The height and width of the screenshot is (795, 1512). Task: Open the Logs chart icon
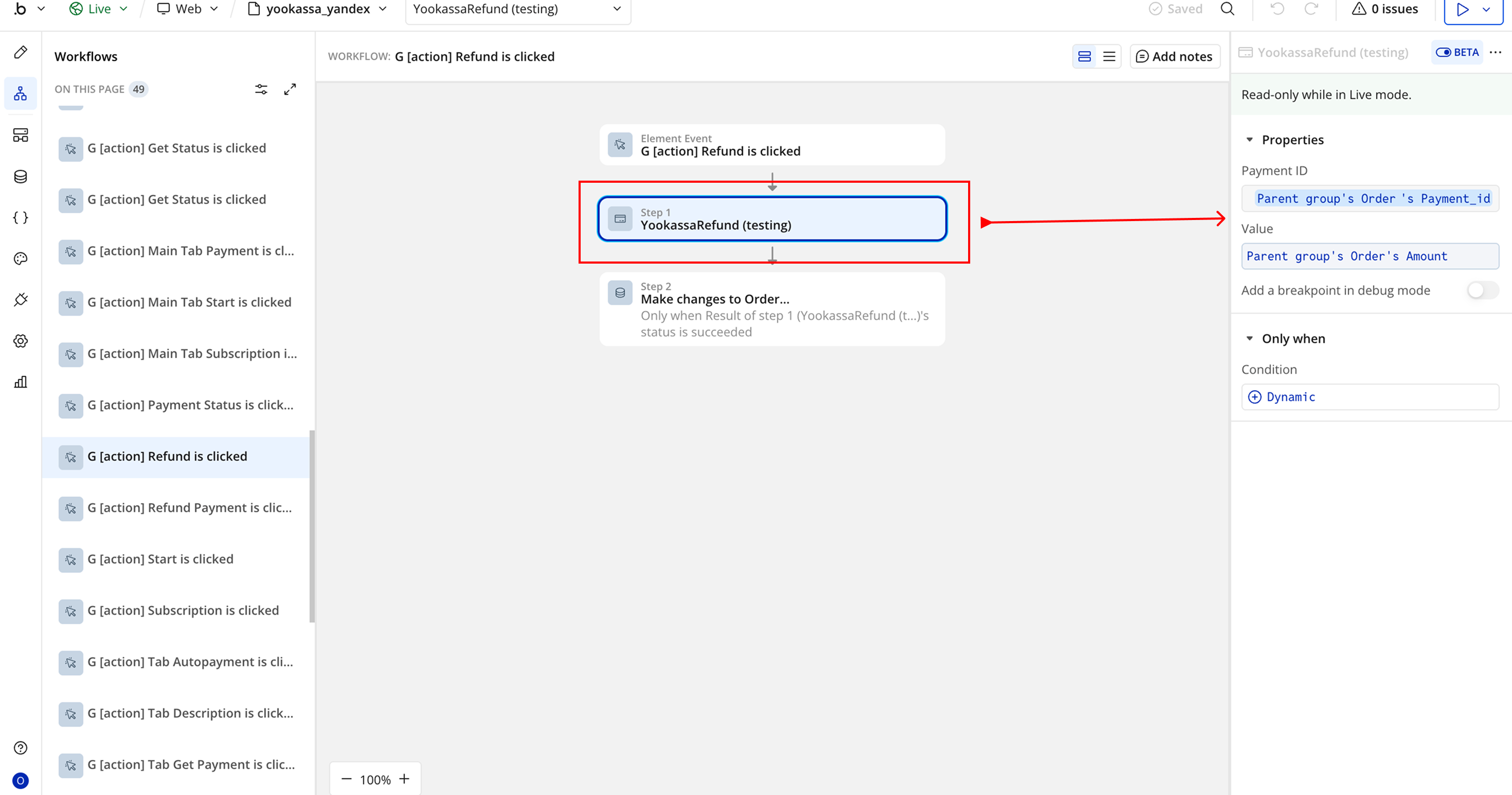[20, 382]
